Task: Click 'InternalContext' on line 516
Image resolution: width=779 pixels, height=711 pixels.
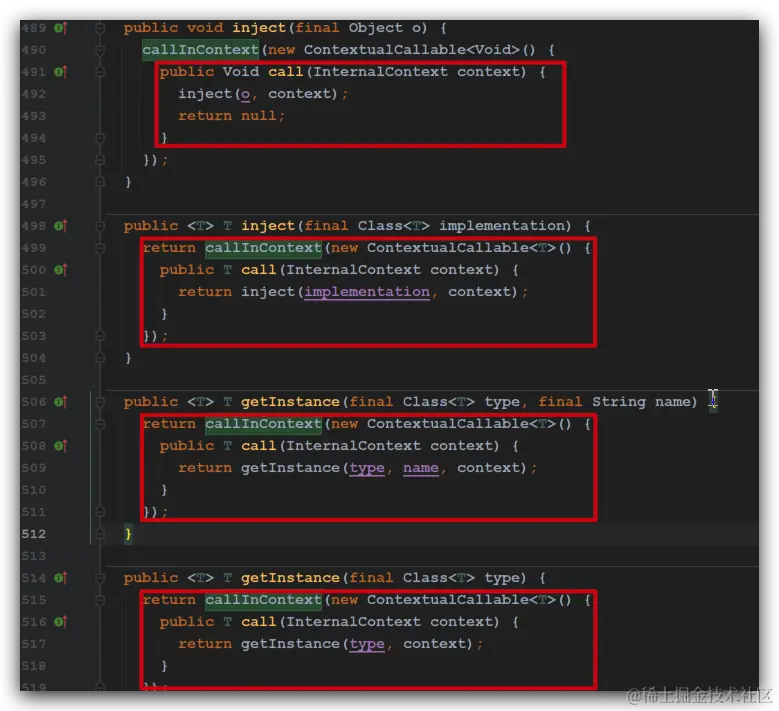Action: pos(353,622)
